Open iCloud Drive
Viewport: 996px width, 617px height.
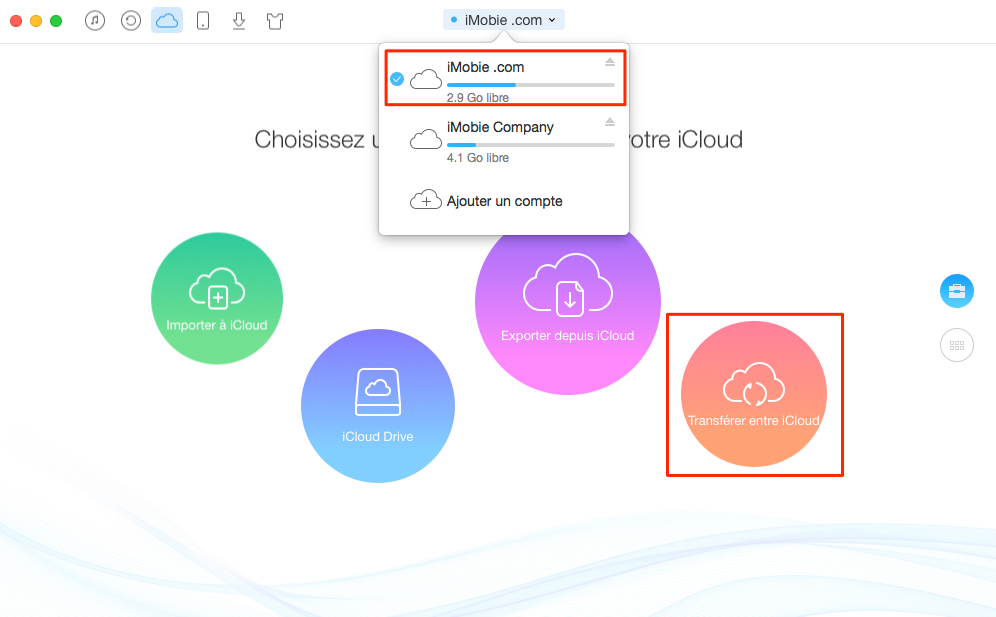(378, 405)
